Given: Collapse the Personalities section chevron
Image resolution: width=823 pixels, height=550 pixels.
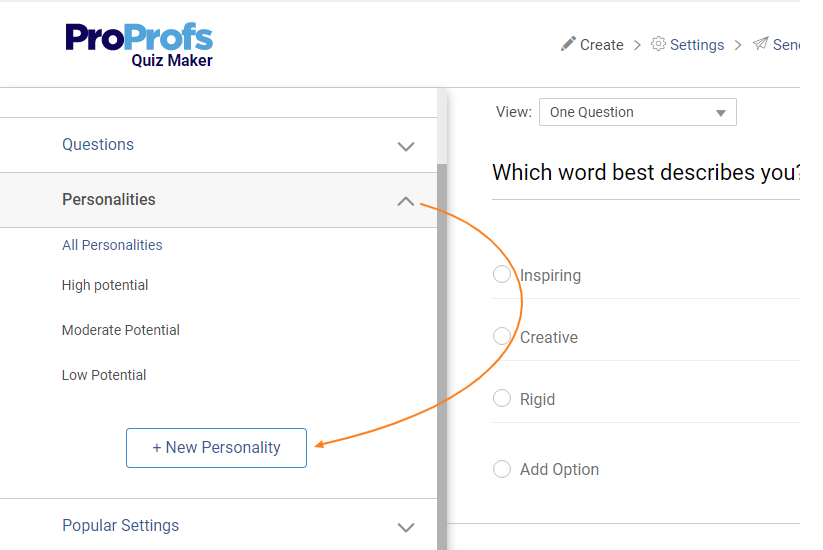Looking at the screenshot, I should 405,201.
